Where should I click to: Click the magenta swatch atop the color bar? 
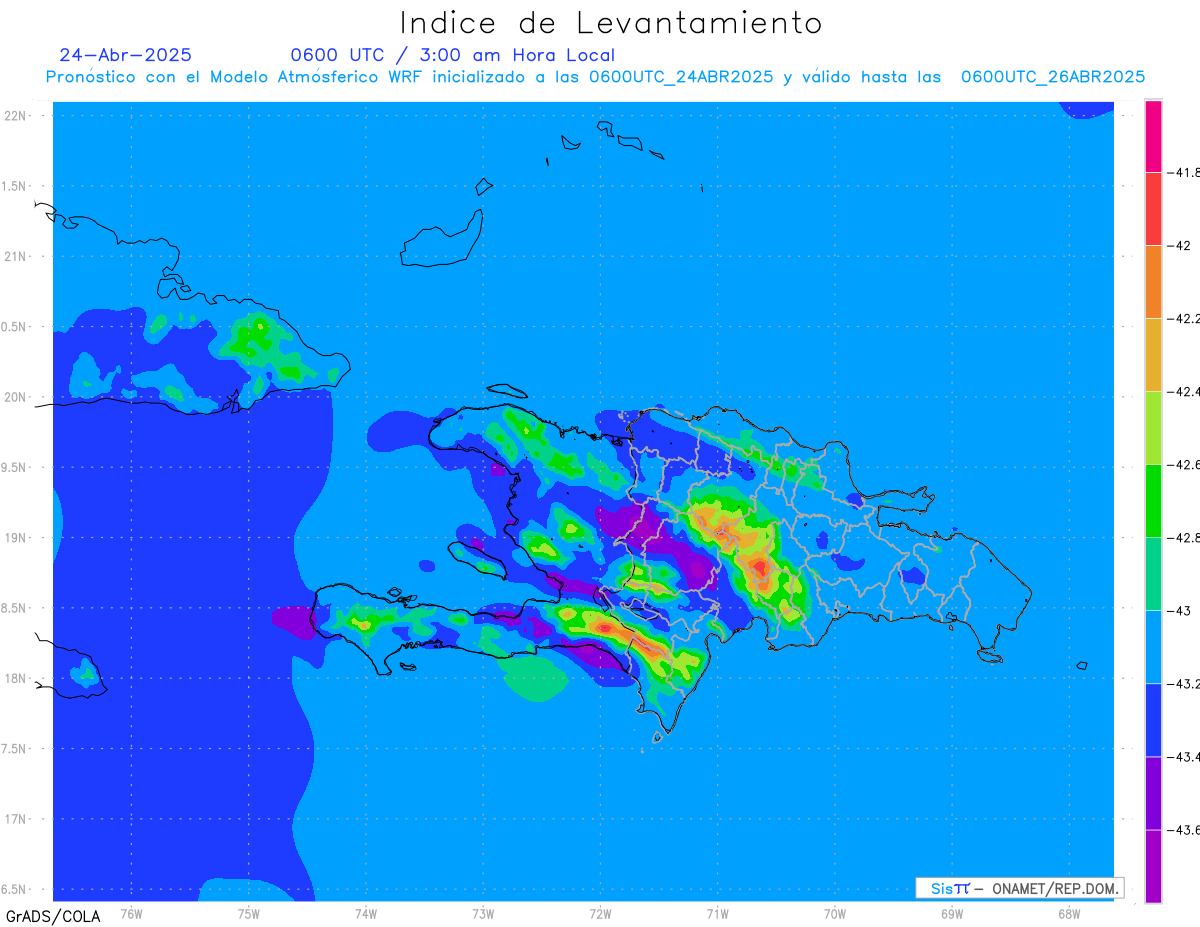pos(1153,136)
